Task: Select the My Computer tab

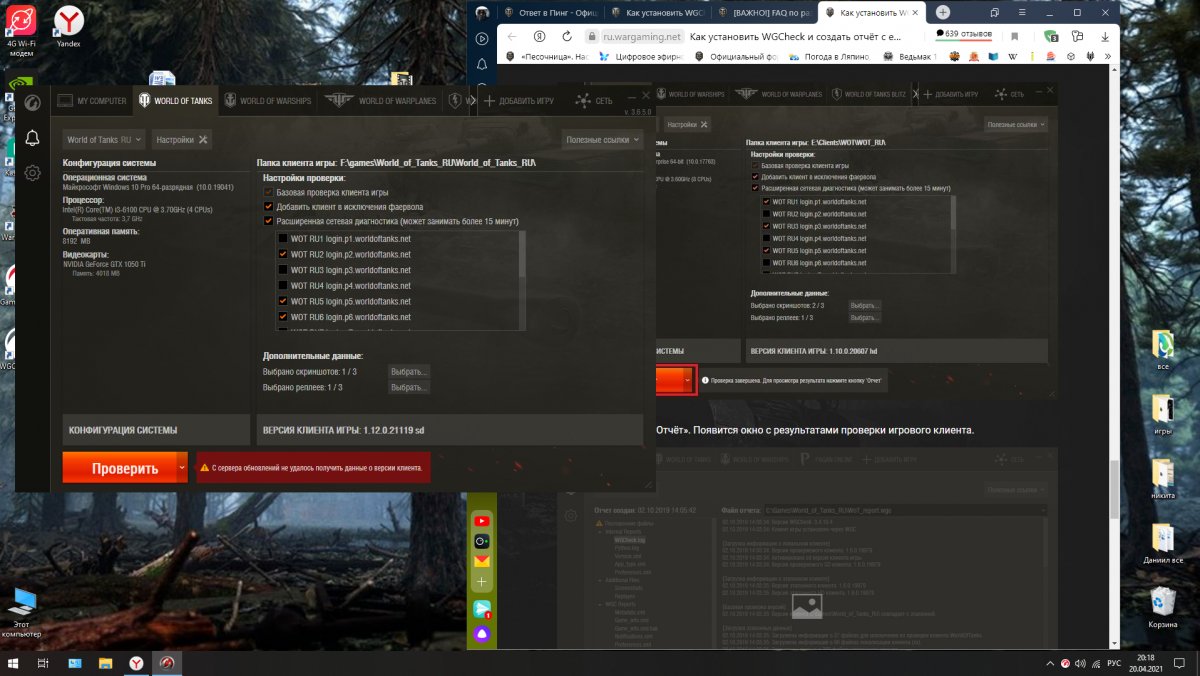Action: (93, 101)
